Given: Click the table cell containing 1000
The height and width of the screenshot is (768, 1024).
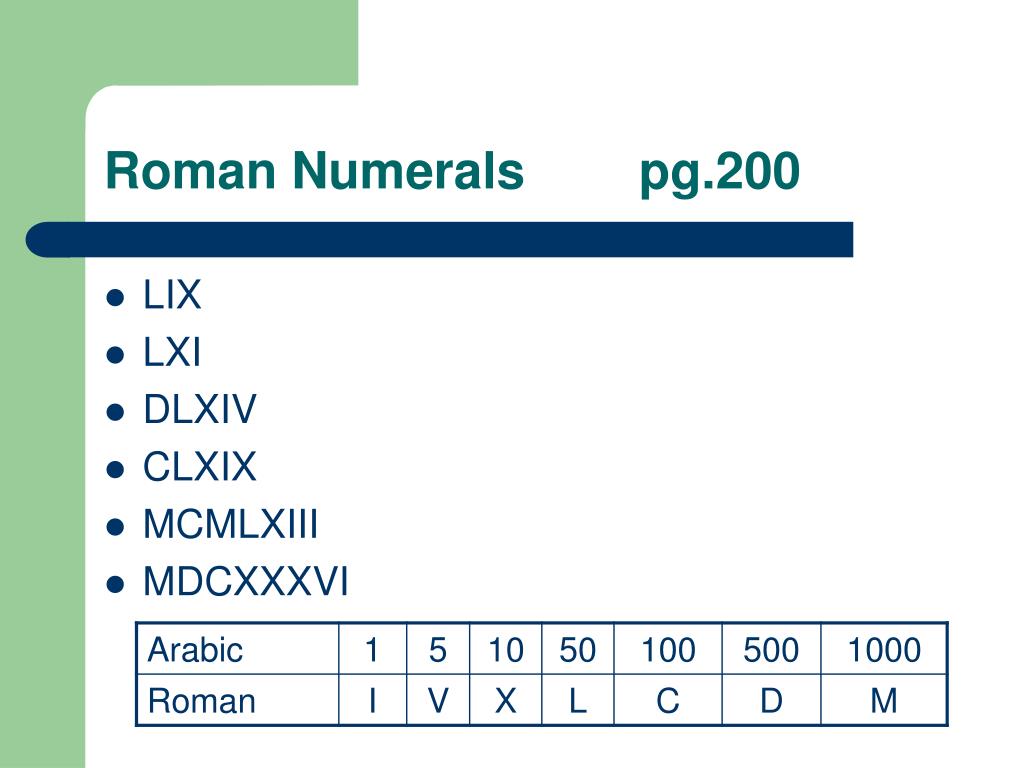Looking at the screenshot, I should [884, 649].
